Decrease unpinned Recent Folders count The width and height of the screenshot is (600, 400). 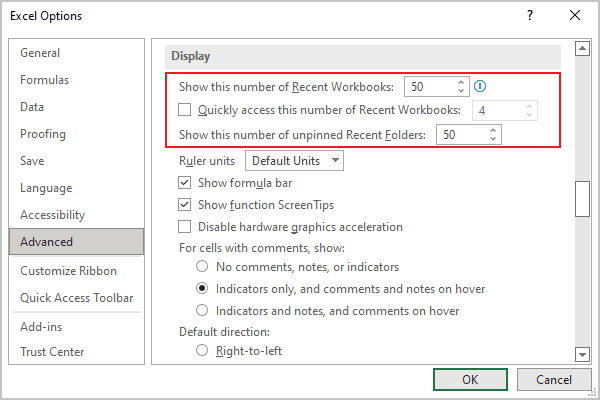(x=493, y=139)
